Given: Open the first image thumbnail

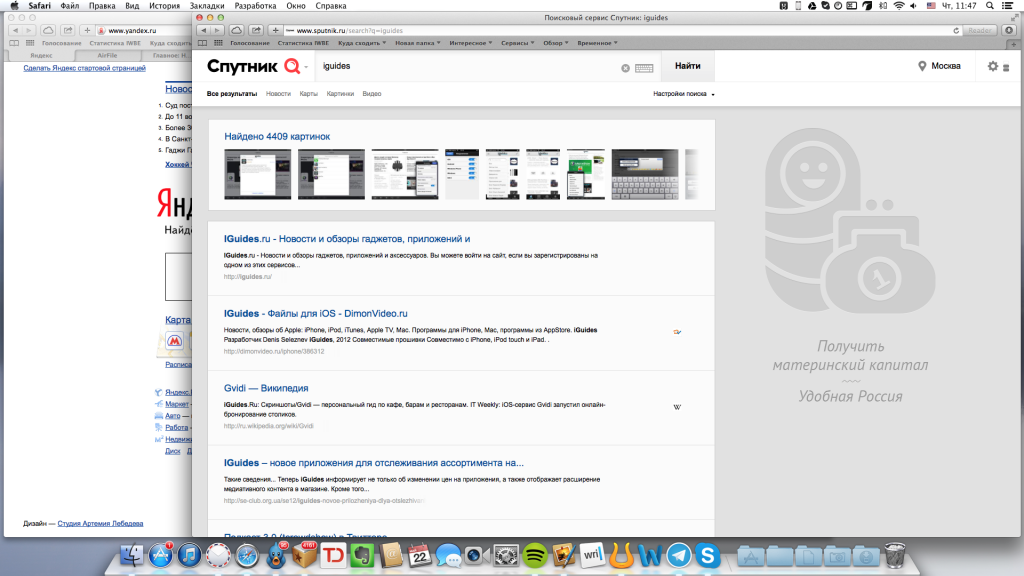Looking at the screenshot, I should [x=257, y=174].
